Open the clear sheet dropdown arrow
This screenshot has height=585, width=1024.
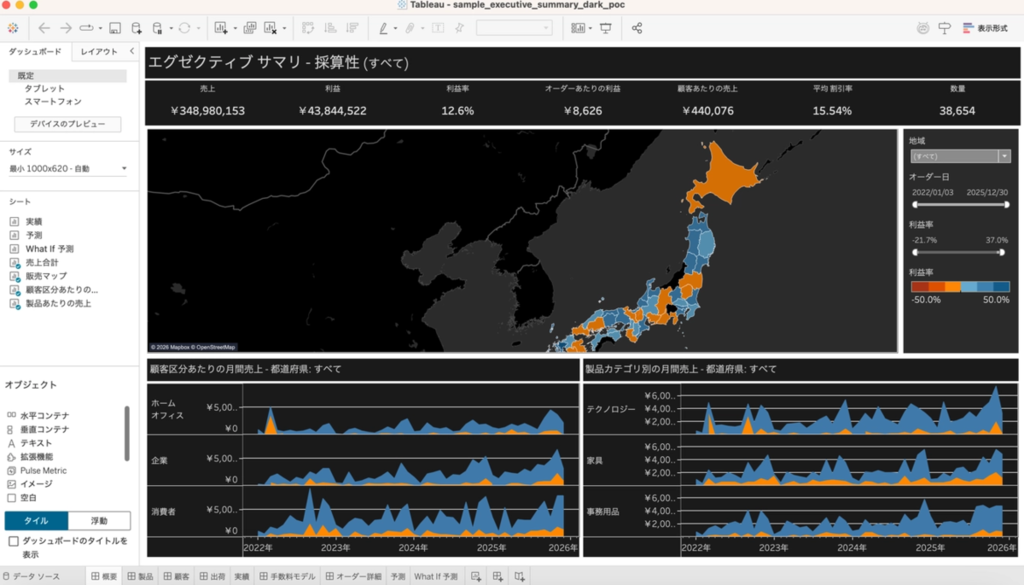[x=284, y=29]
